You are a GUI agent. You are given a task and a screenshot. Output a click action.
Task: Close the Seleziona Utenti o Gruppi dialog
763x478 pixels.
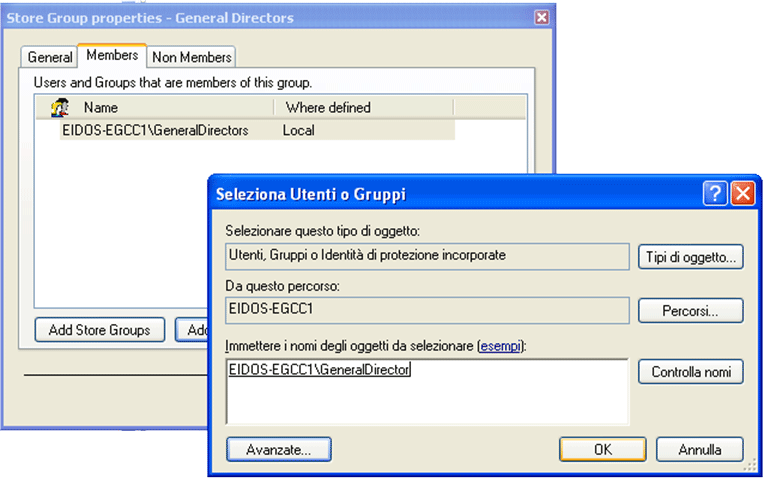coord(743,194)
